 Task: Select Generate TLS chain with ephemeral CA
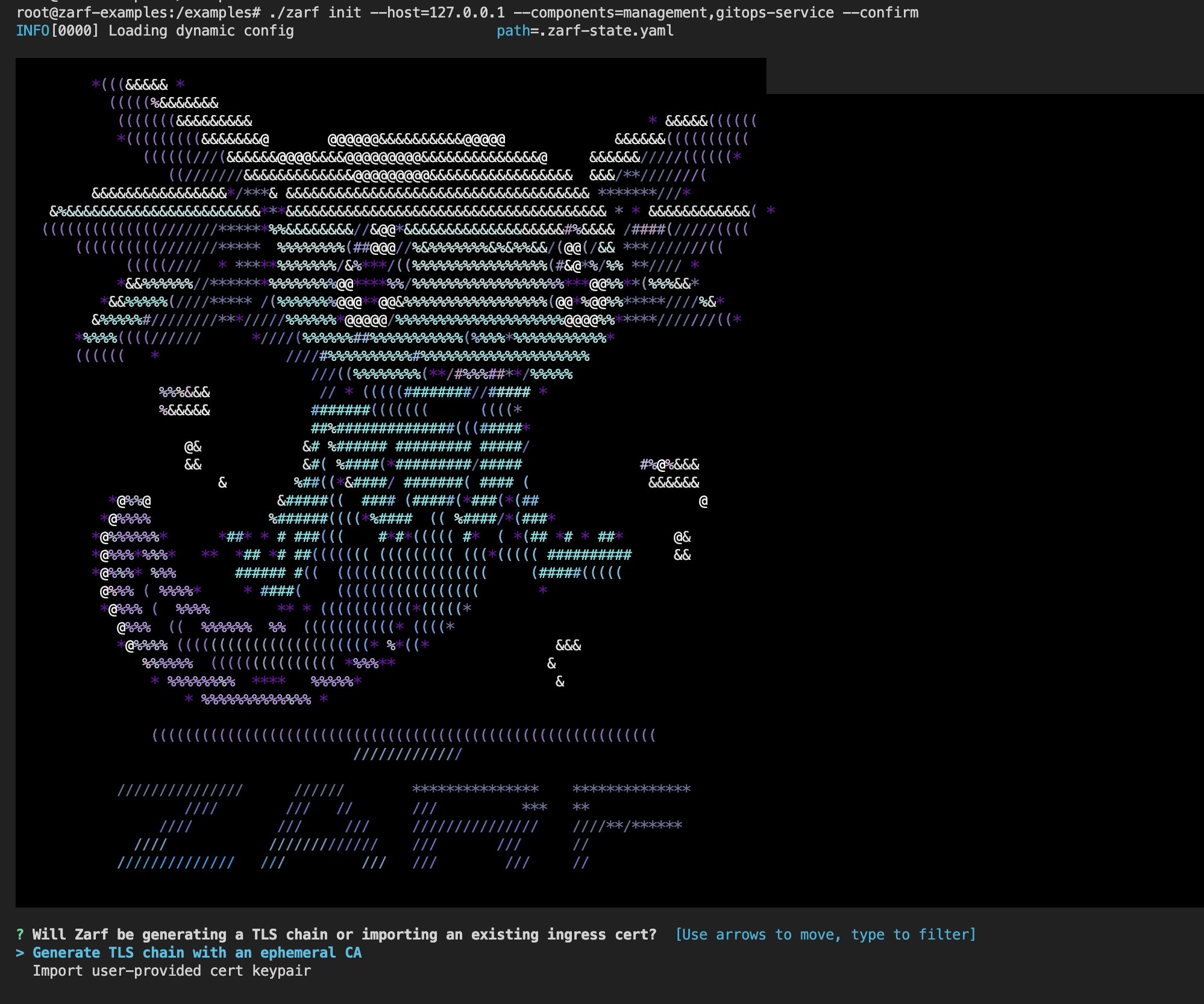(x=196, y=953)
